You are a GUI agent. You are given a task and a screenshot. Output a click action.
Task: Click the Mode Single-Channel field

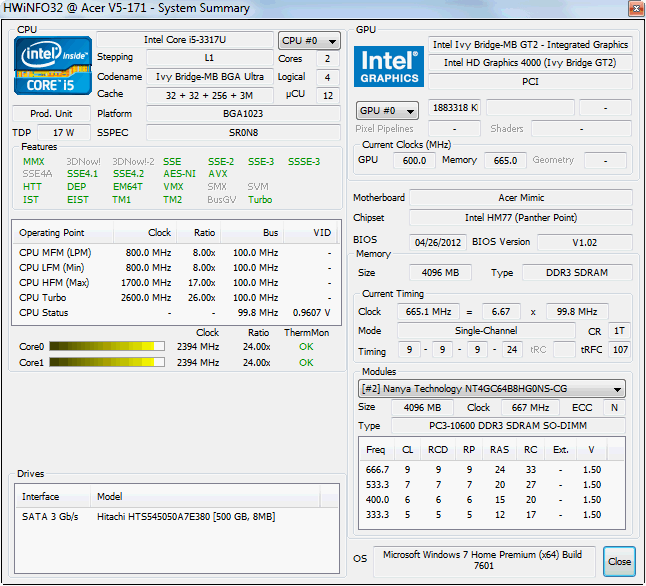point(486,331)
